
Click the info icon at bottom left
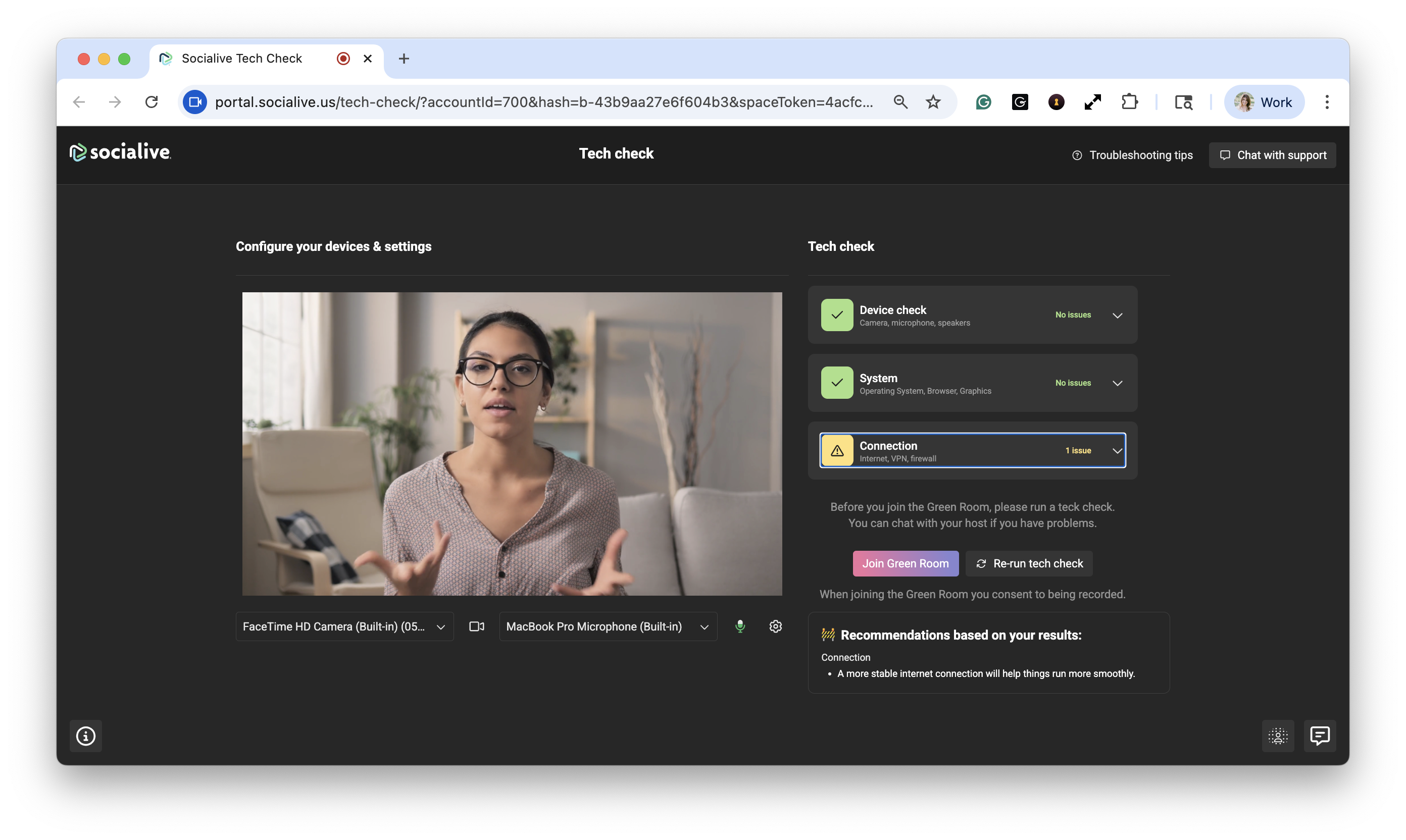click(85, 736)
